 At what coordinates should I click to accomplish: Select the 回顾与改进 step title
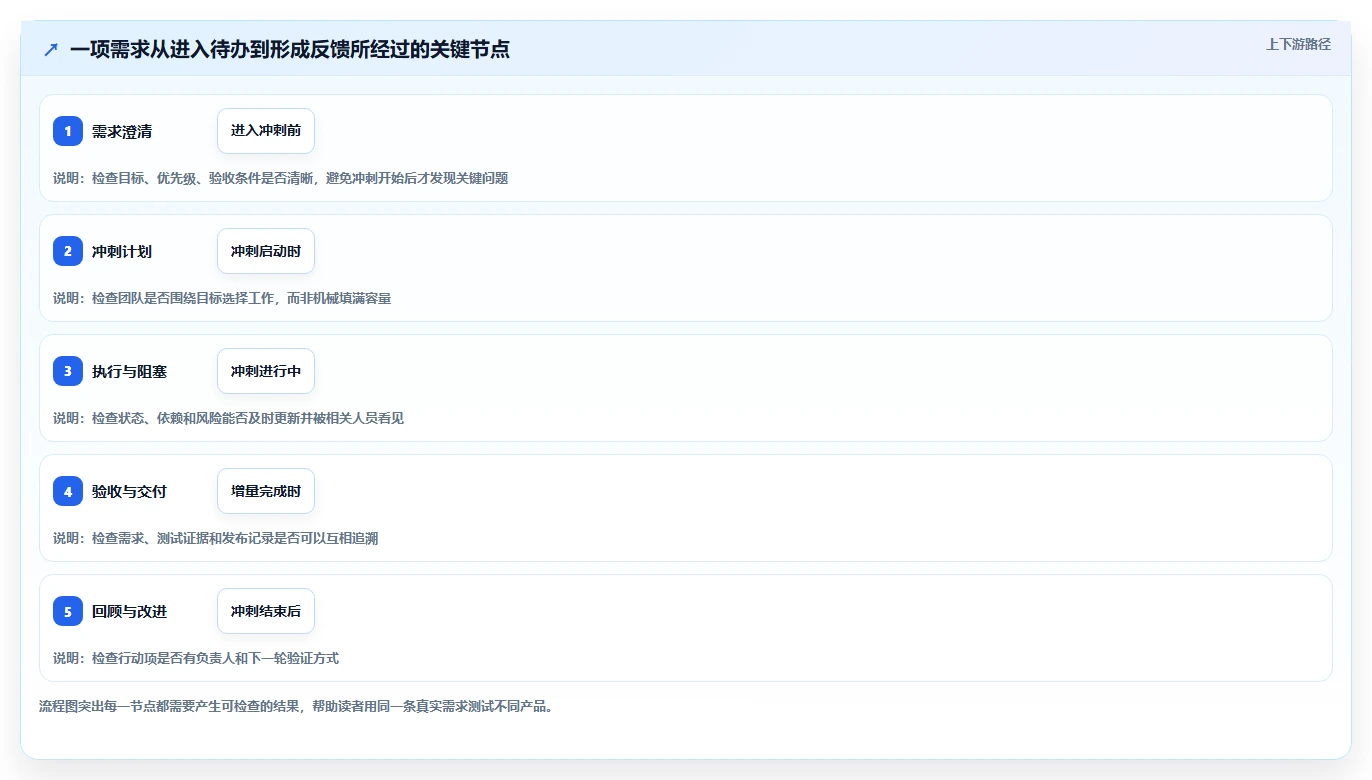[x=129, y=611]
